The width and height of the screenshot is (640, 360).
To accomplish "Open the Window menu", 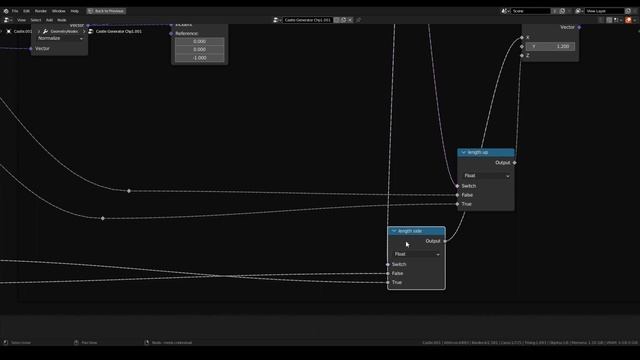I will (x=58, y=11).
